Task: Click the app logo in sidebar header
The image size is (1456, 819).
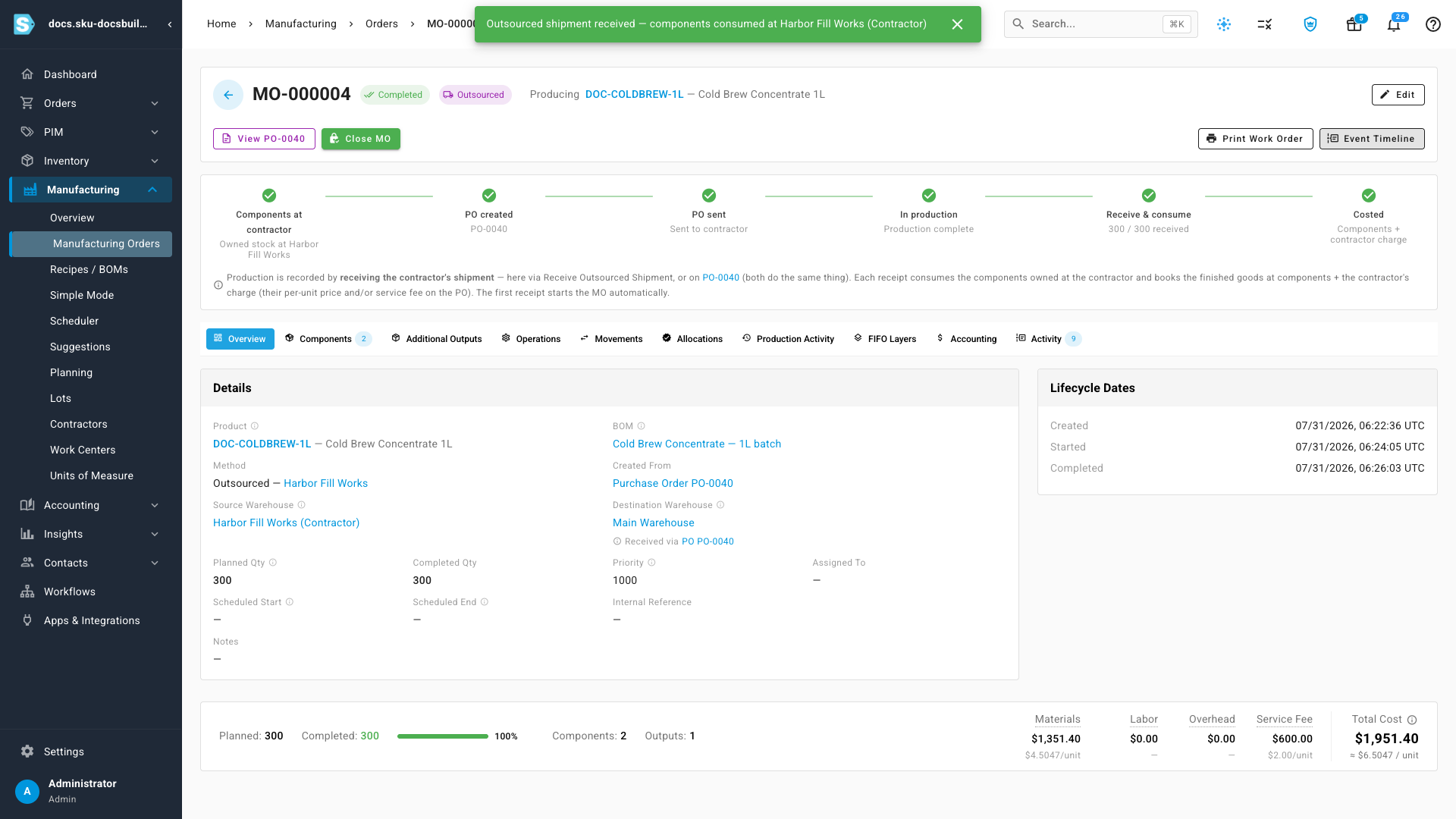Action: tap(24, 24)
